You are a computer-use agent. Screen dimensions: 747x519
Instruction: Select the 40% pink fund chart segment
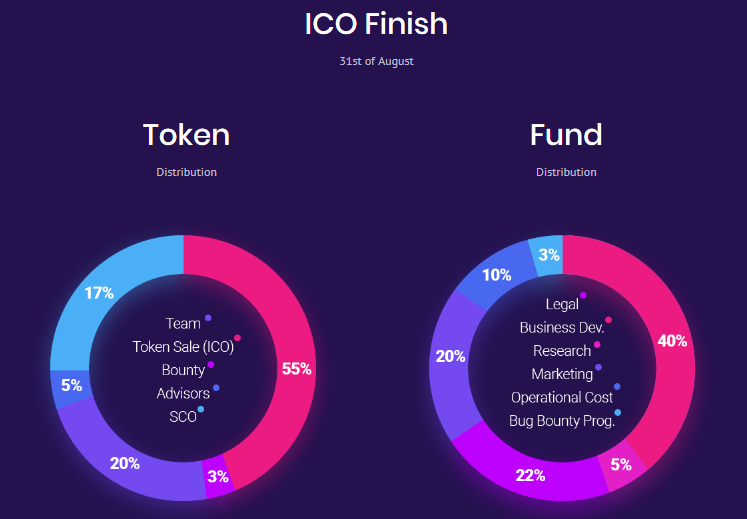[x=672, y=341]
